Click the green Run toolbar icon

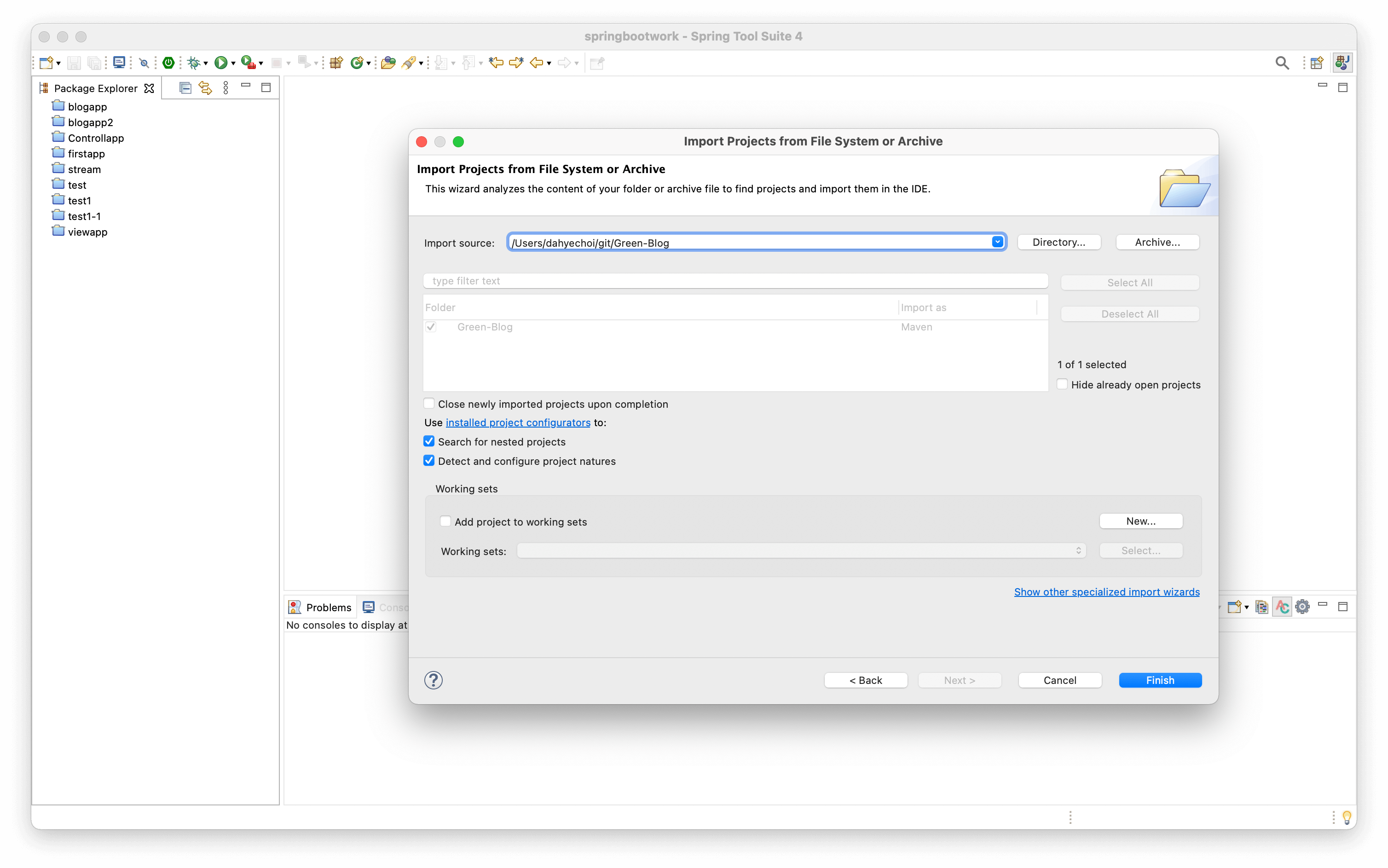pos(220,63)
